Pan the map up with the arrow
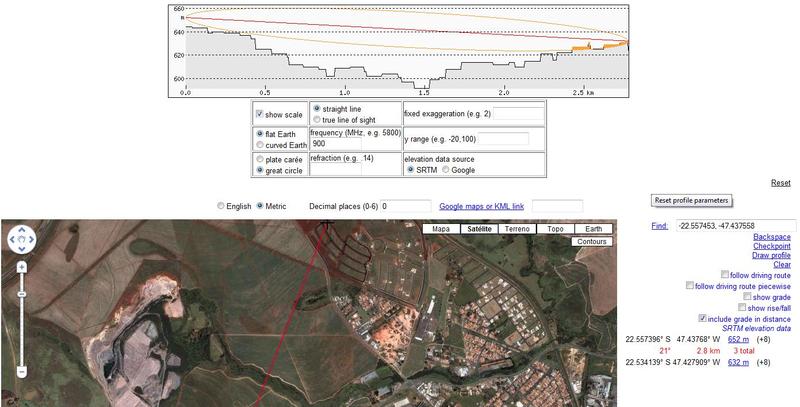The height and width of the screenshot is (407, 800). 22,229
